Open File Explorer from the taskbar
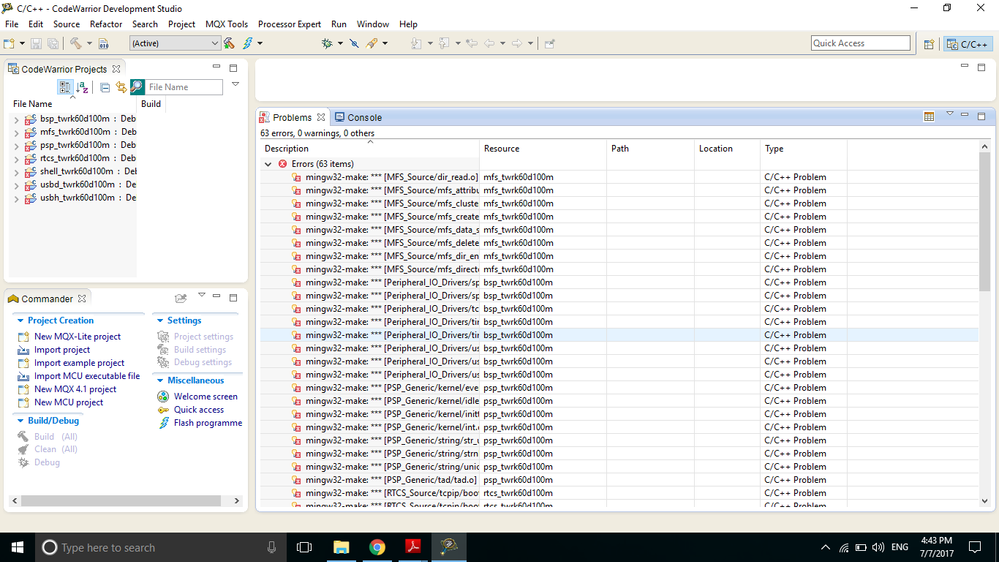999x562 pixels. coord(341,547)
